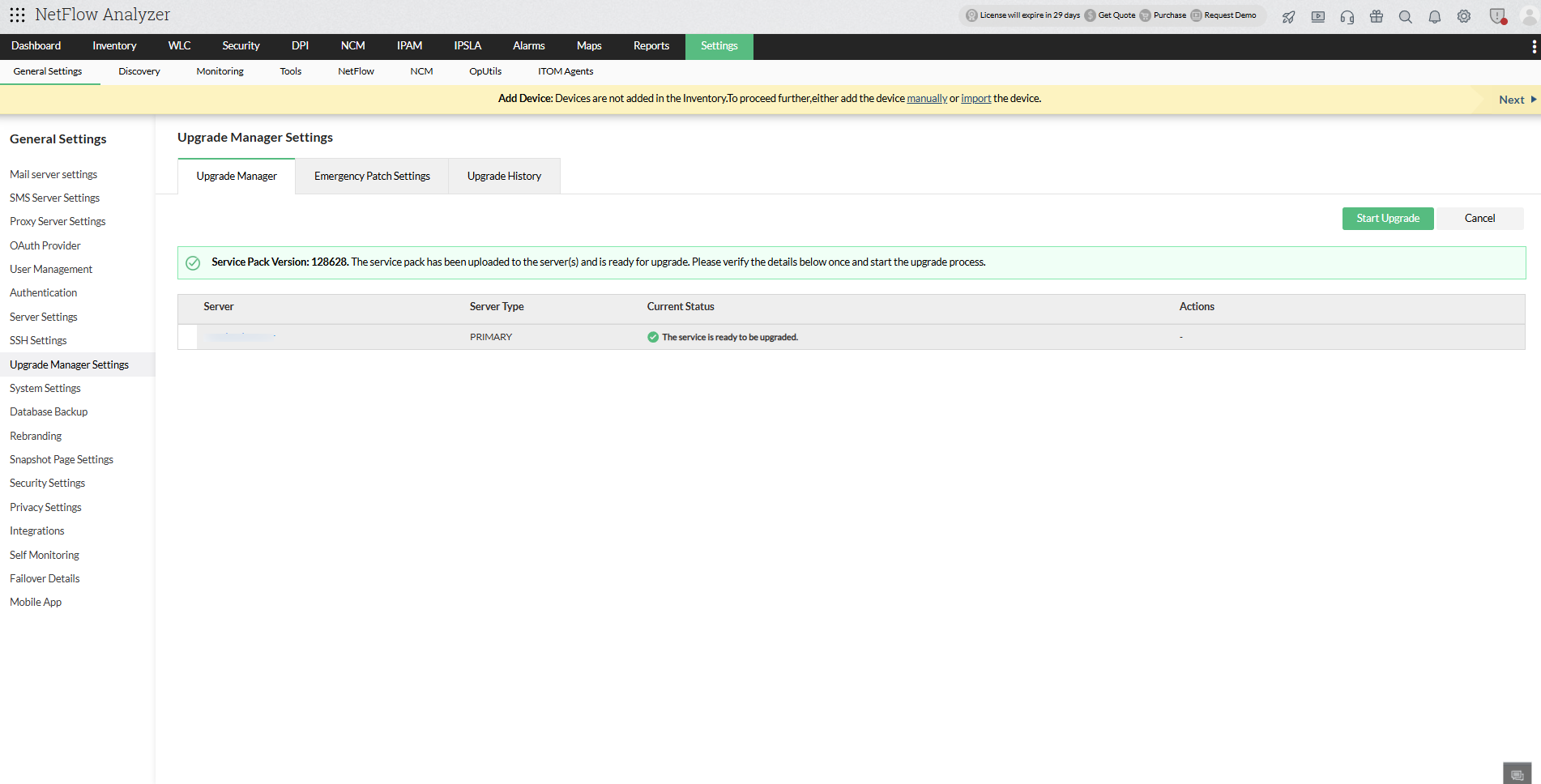1541x784 pixels.
Task: Open the vertical three-dot menu
Action: pyautogui.click(x=1534, y=47)
